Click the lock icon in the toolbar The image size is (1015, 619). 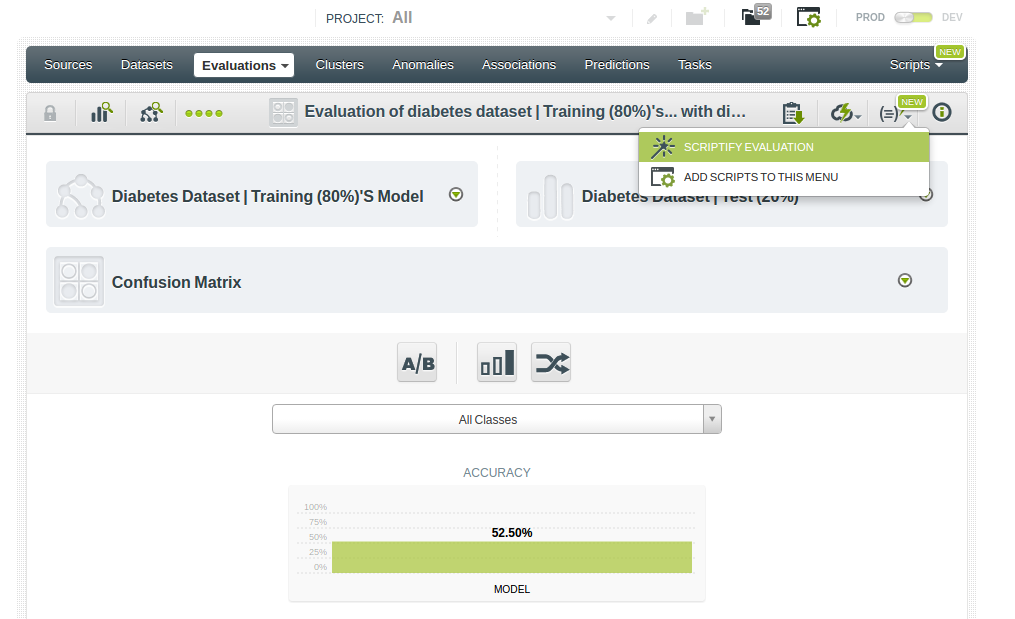(49, 112)
